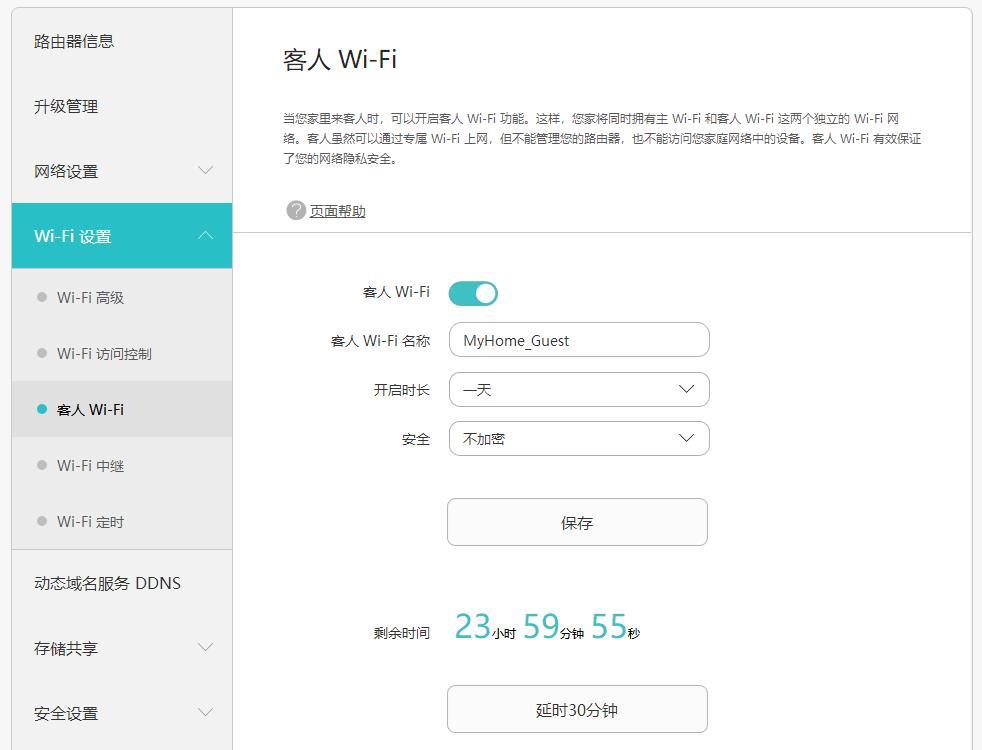
Task: Expand the 网络设置 section
Action: click(122, 171)
